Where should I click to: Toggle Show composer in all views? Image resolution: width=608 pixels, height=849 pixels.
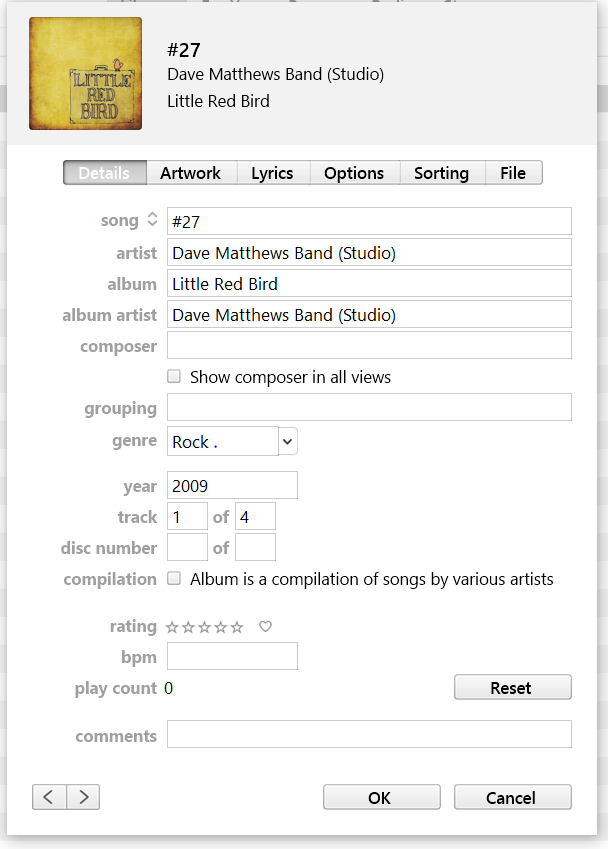(x=174, y=377)
